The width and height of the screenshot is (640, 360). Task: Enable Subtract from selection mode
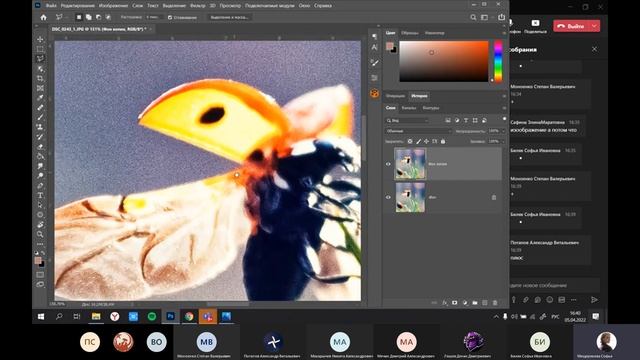click(98, 17)
